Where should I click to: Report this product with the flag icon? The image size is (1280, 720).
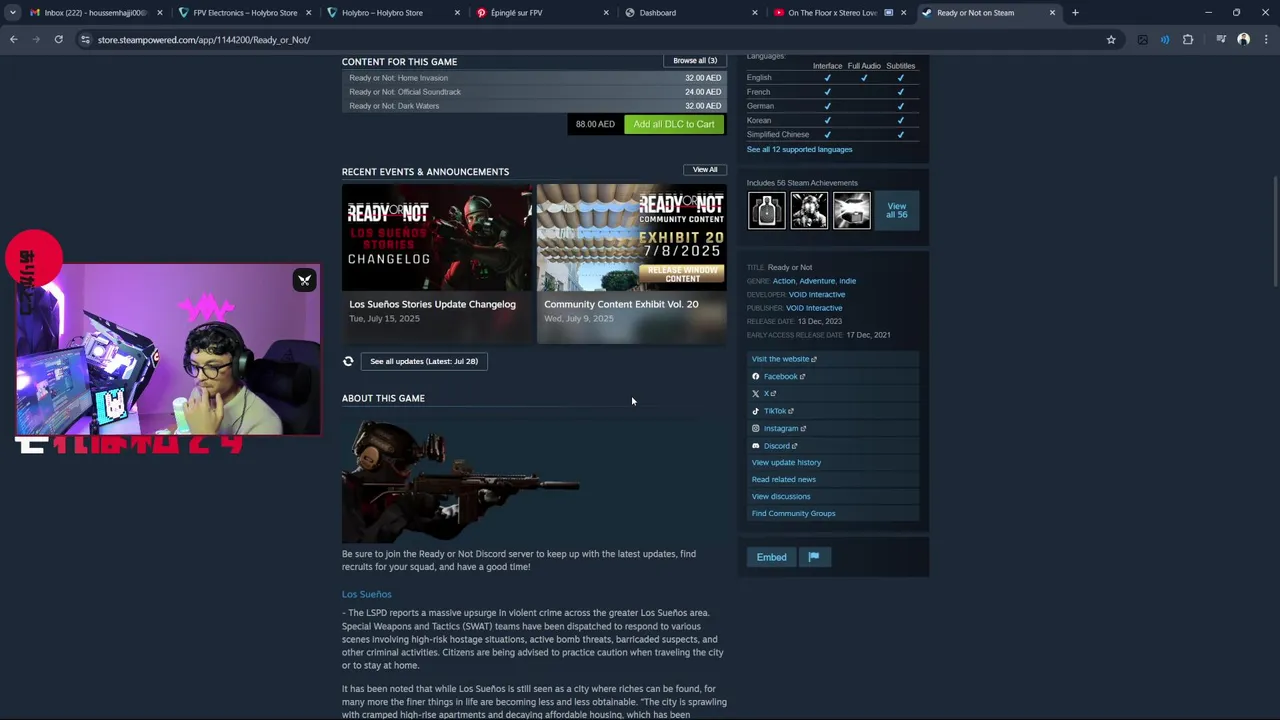click(814, 557)
